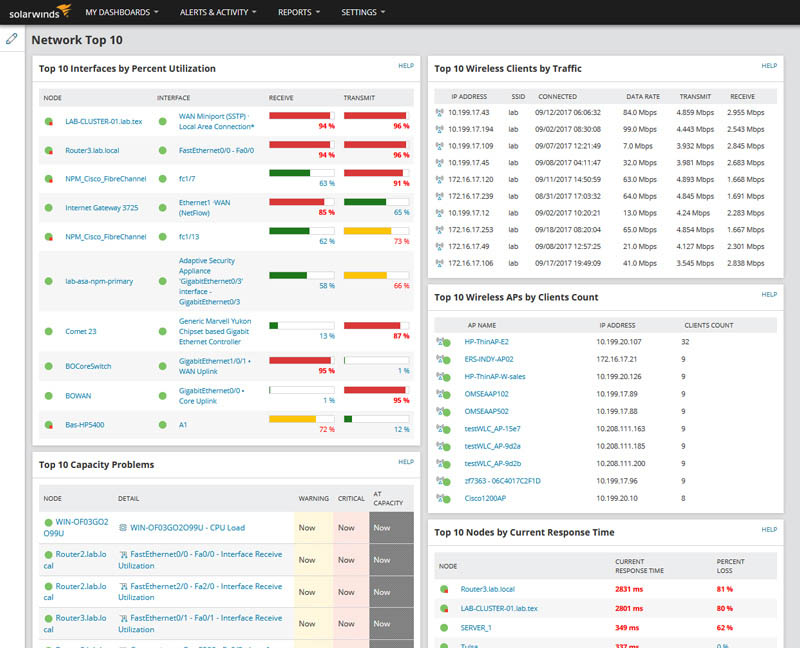800x648 pixels.
Task: Click the 32 clients count value
Action: point(685,342)
